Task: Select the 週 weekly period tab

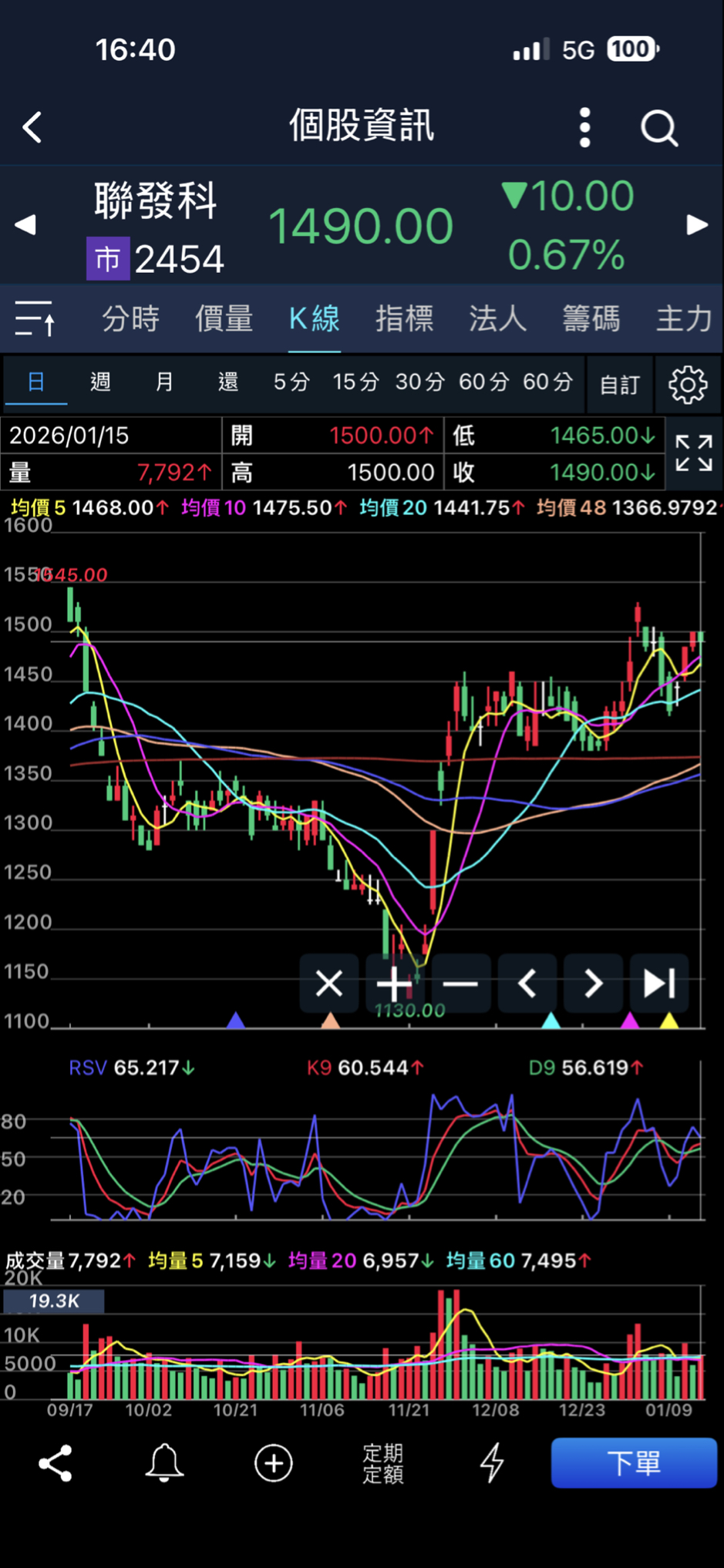Action: point(100,382)
